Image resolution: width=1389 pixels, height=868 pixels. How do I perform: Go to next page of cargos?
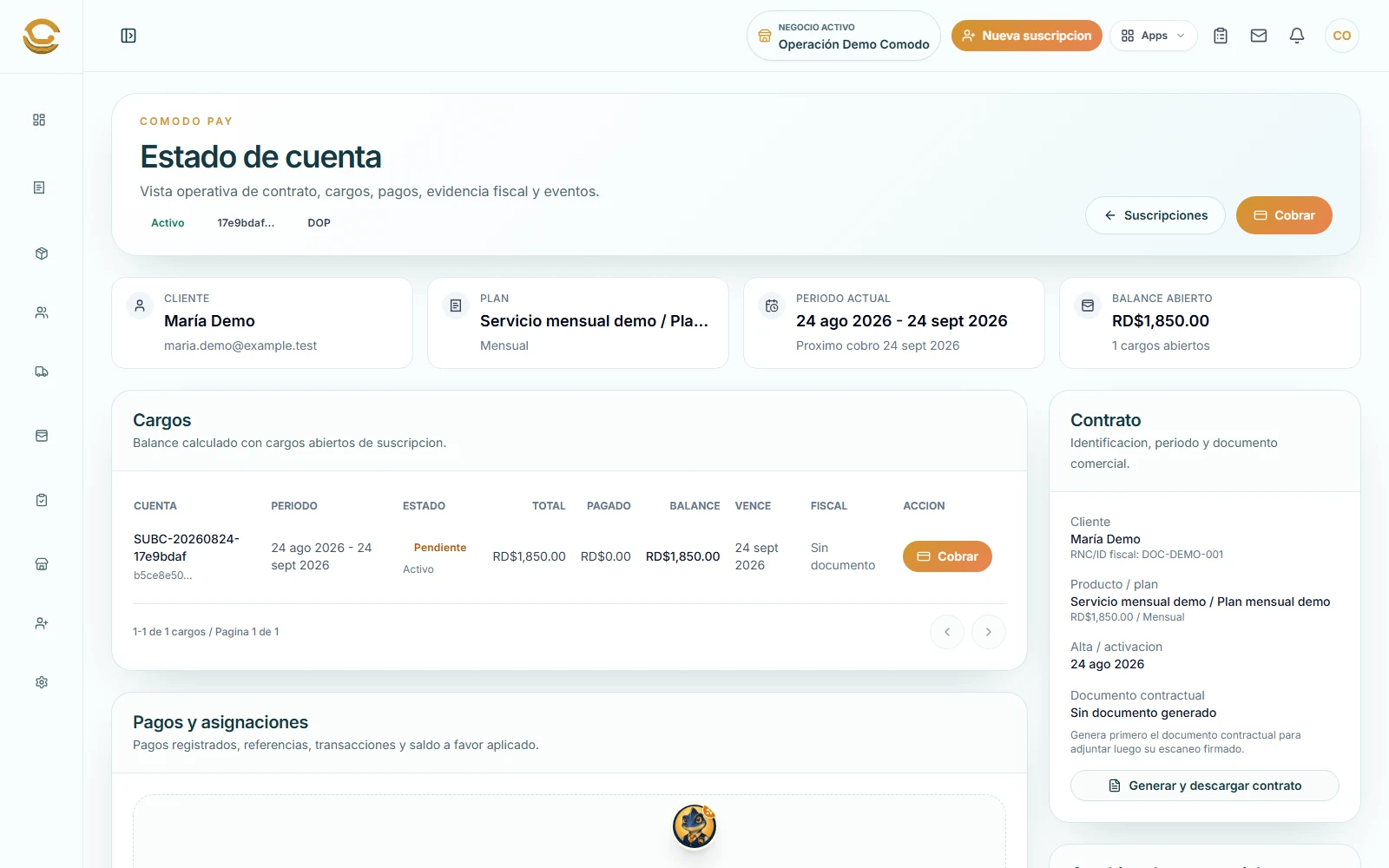click(989, 632)
